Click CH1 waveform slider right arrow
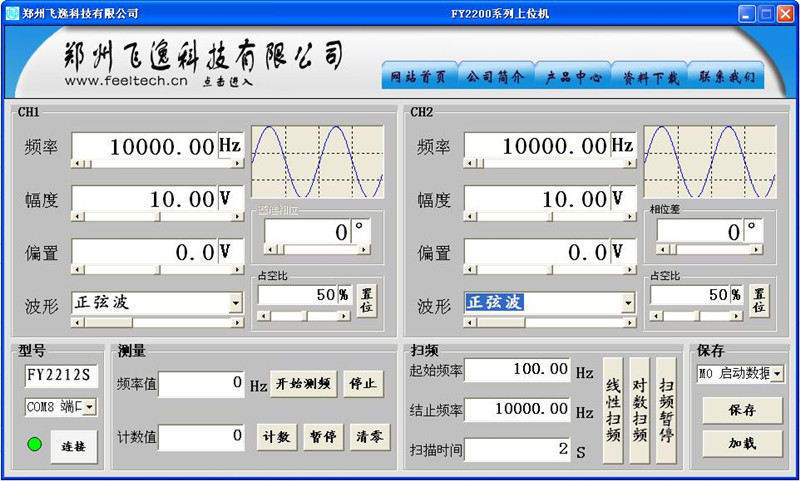The width and height of the screenshot is (800, 481). 237,322
